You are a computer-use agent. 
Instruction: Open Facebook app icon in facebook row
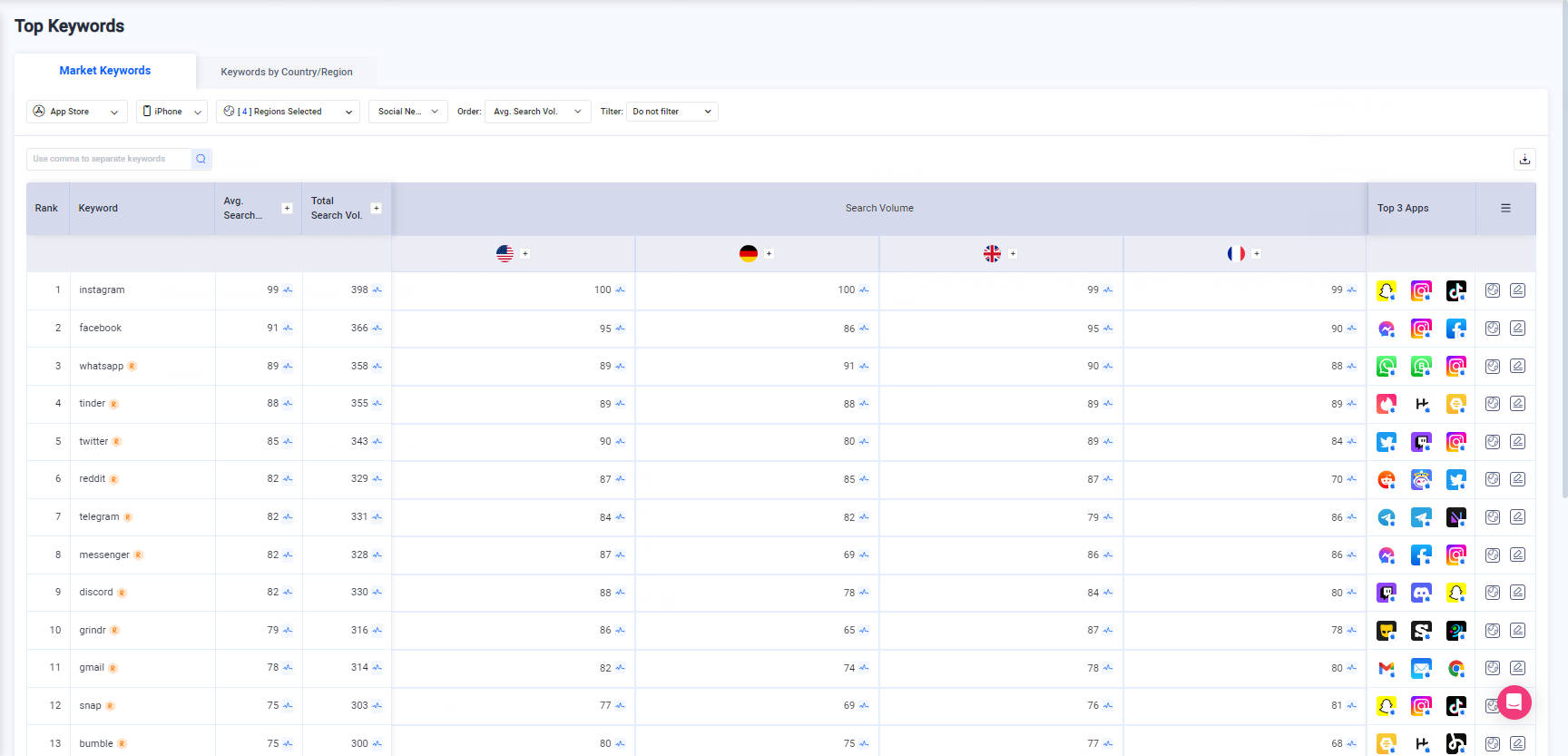[1456, 329]
